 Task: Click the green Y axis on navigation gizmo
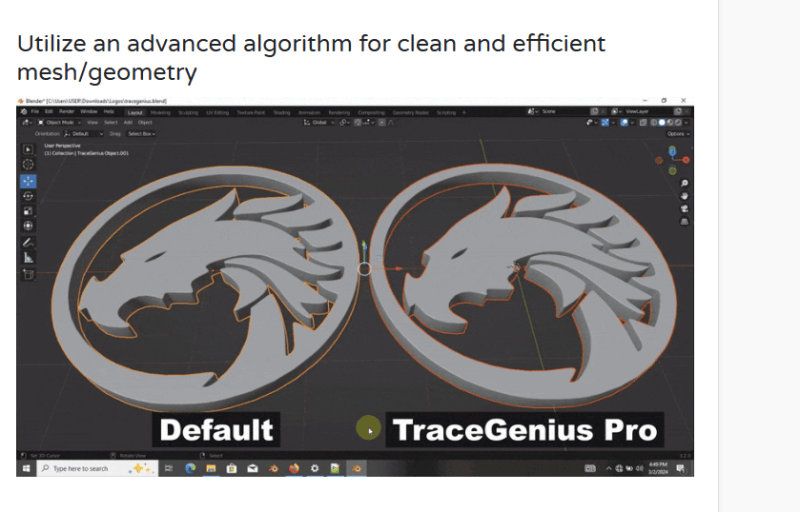coord(672,171)
